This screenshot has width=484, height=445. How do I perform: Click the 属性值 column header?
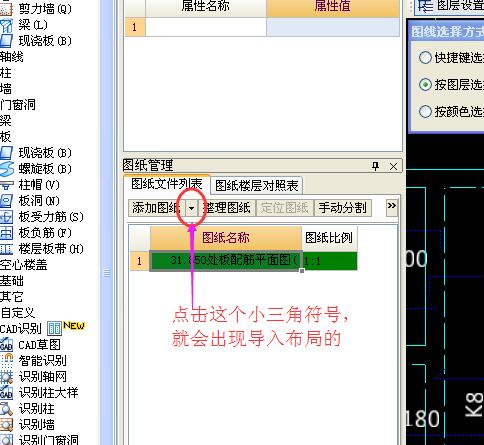333,7
